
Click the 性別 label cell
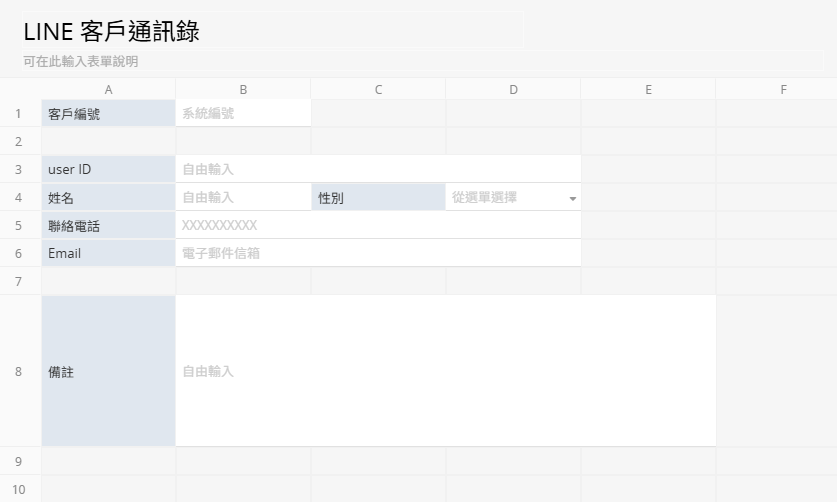[378, 198]
